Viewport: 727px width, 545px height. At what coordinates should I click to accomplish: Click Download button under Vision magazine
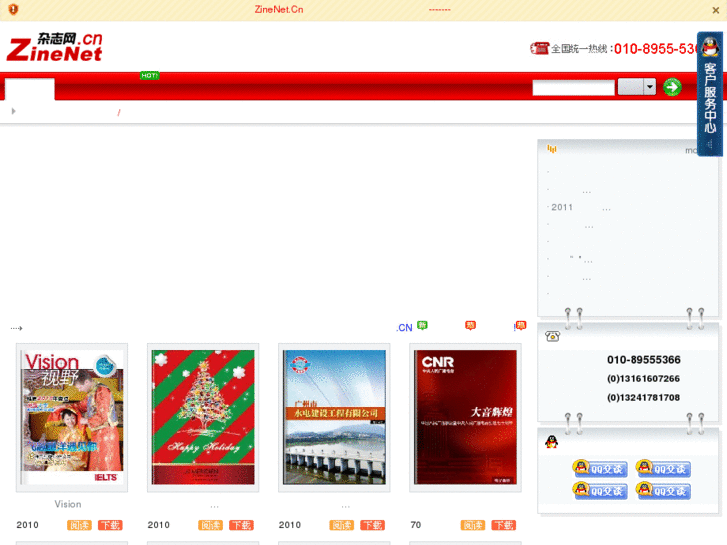point(110,525)
